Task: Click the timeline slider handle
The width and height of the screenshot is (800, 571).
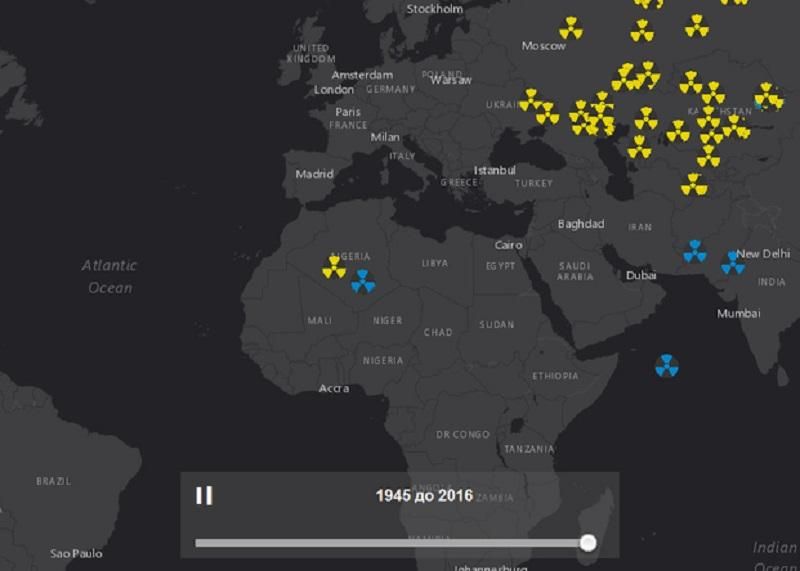Action: (x=588, y=543)
